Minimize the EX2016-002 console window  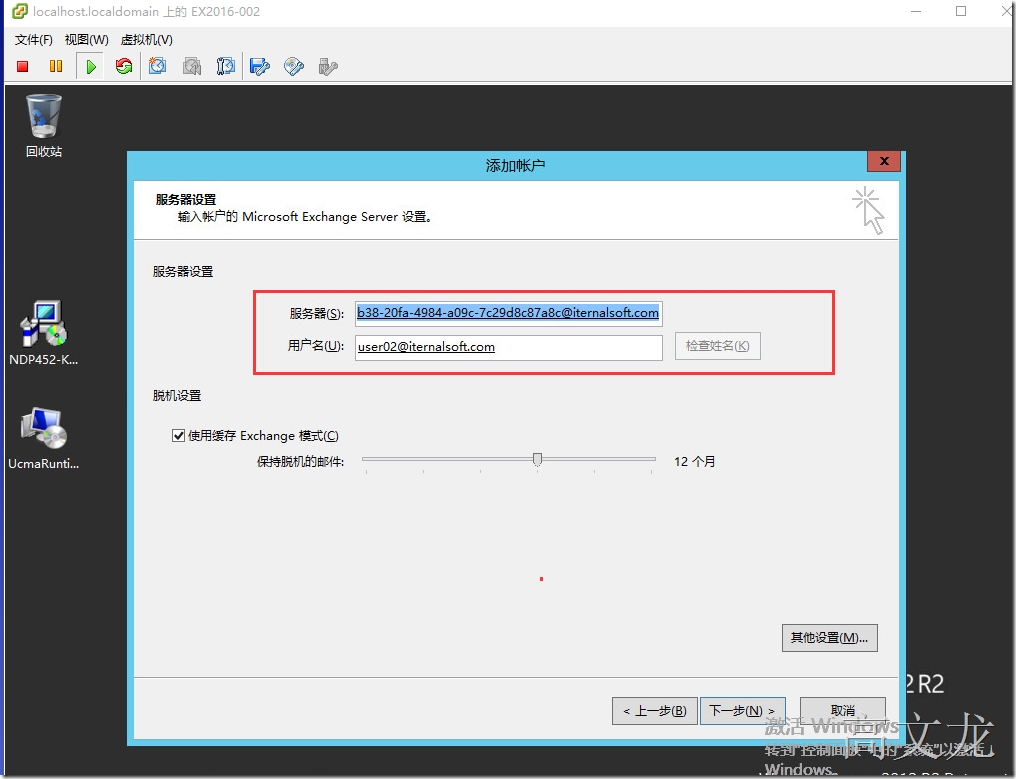[x=916, y=11]
